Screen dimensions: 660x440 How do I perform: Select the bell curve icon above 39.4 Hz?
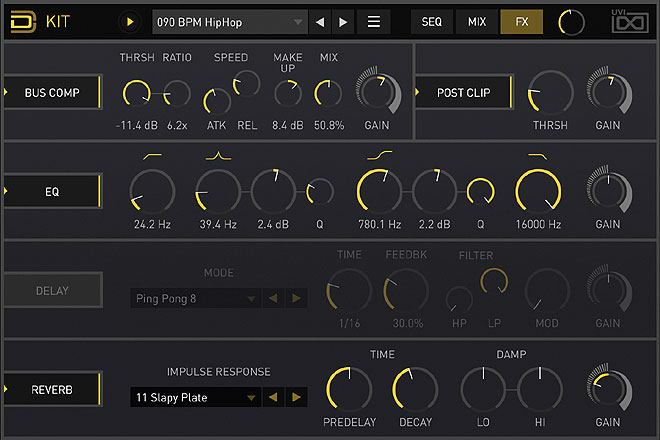pos(218,156)
